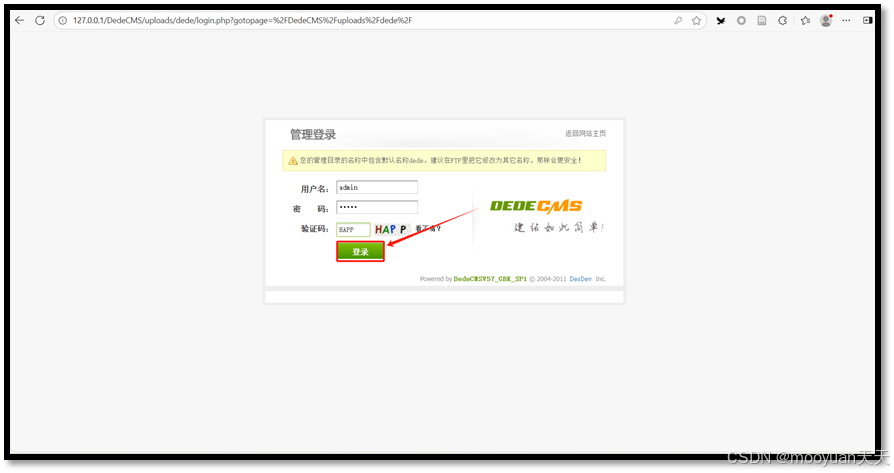Screen dimensions: 894x473
Task: Open the DedeCMSV57_GBK_SP1 link
Action: pos(490,279)
